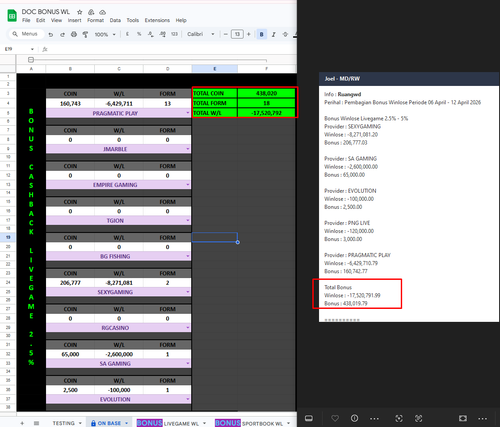Open the Extensions menu
The height and width of the screenshot is (427, 500).
(x=157, y=20)
